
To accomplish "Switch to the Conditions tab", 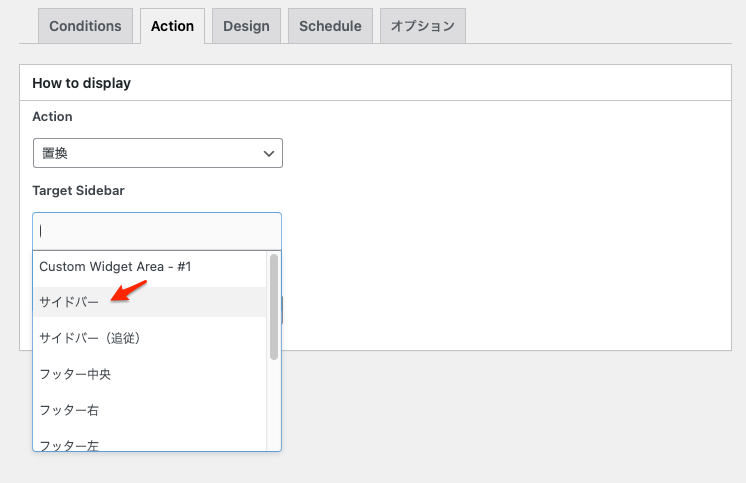I will pyautogui.click(x=85, y=26).
